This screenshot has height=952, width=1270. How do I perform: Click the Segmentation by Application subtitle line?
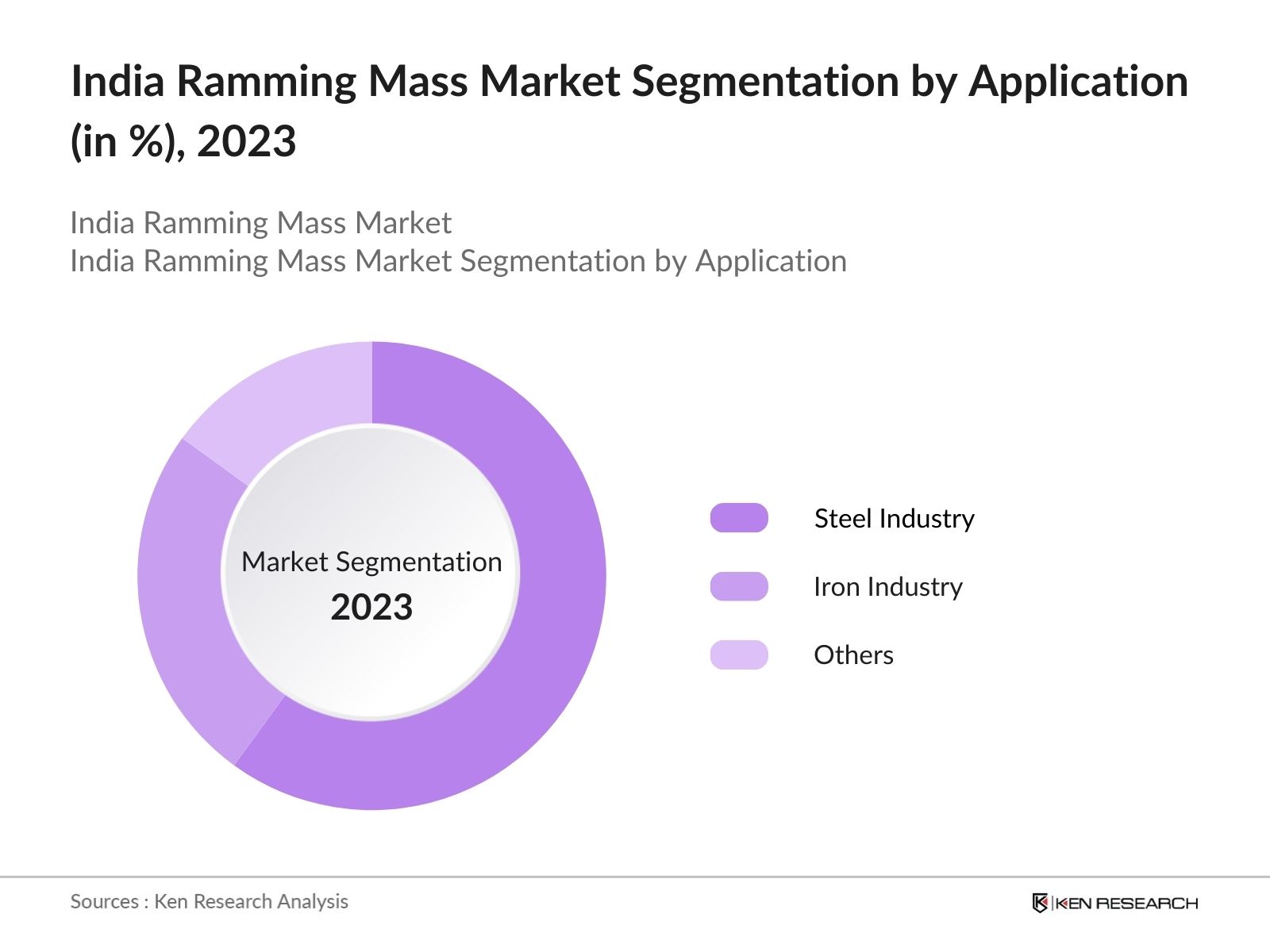click(459, 260)
